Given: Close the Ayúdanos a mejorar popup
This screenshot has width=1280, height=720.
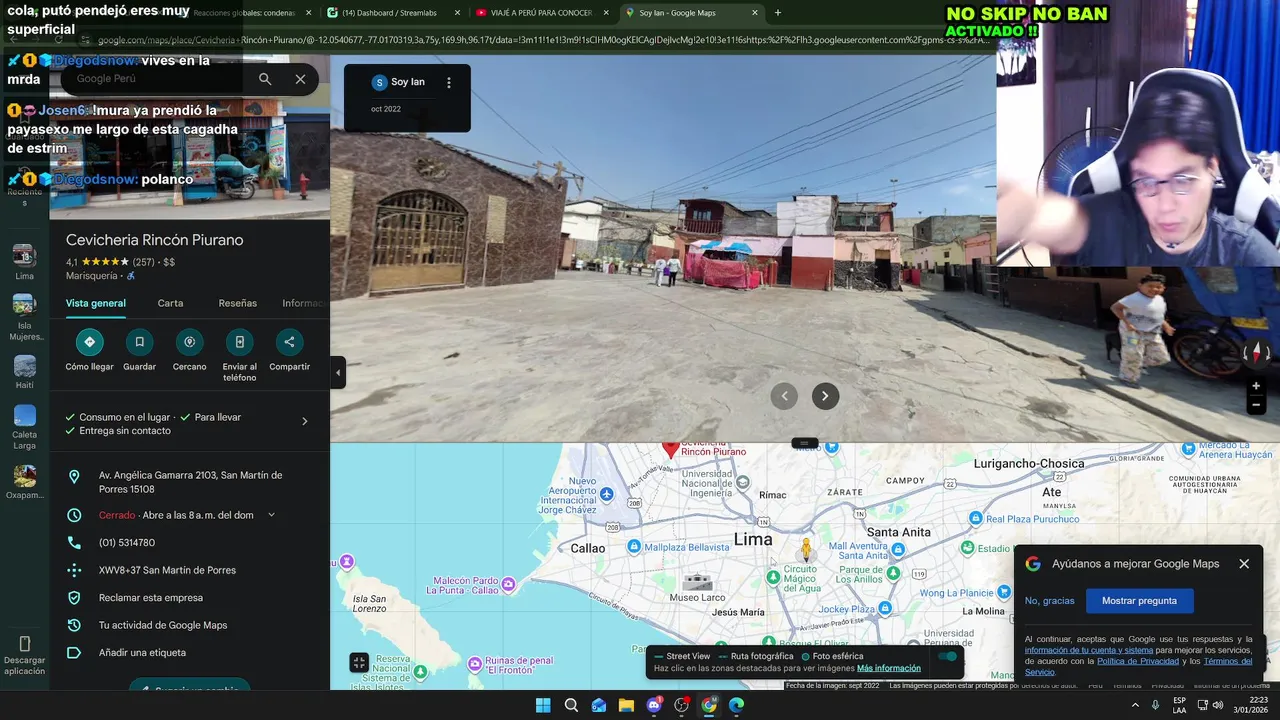Looking at the screenshot, I should click(1244, 564).
